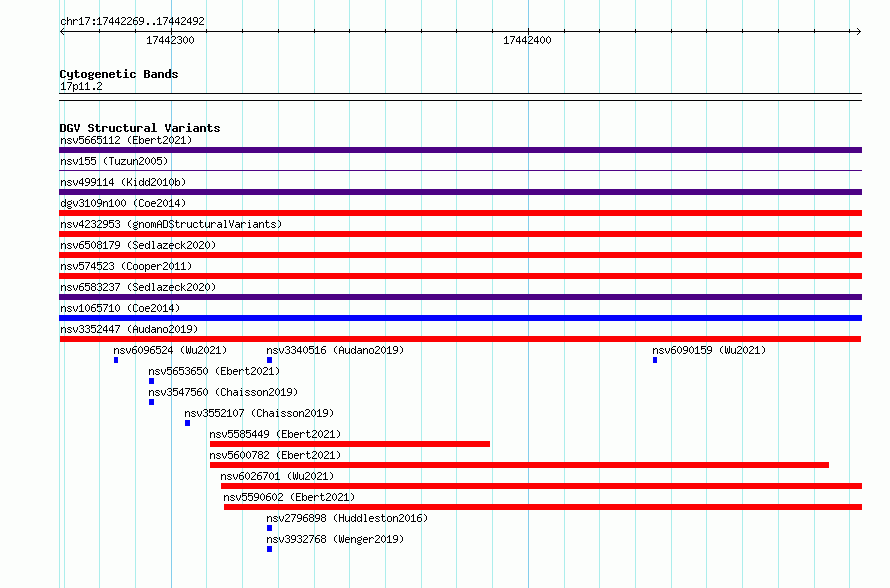This screenshot has height=588, width=890.
Task: Click the right arrow of the ruler
Action: tap(858, 32)
